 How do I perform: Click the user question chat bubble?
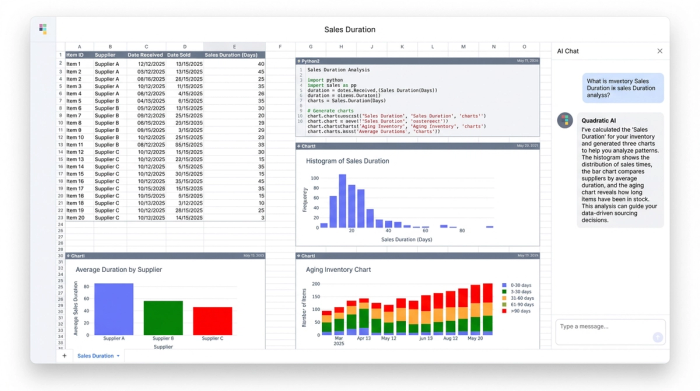[x=623, y=88]
